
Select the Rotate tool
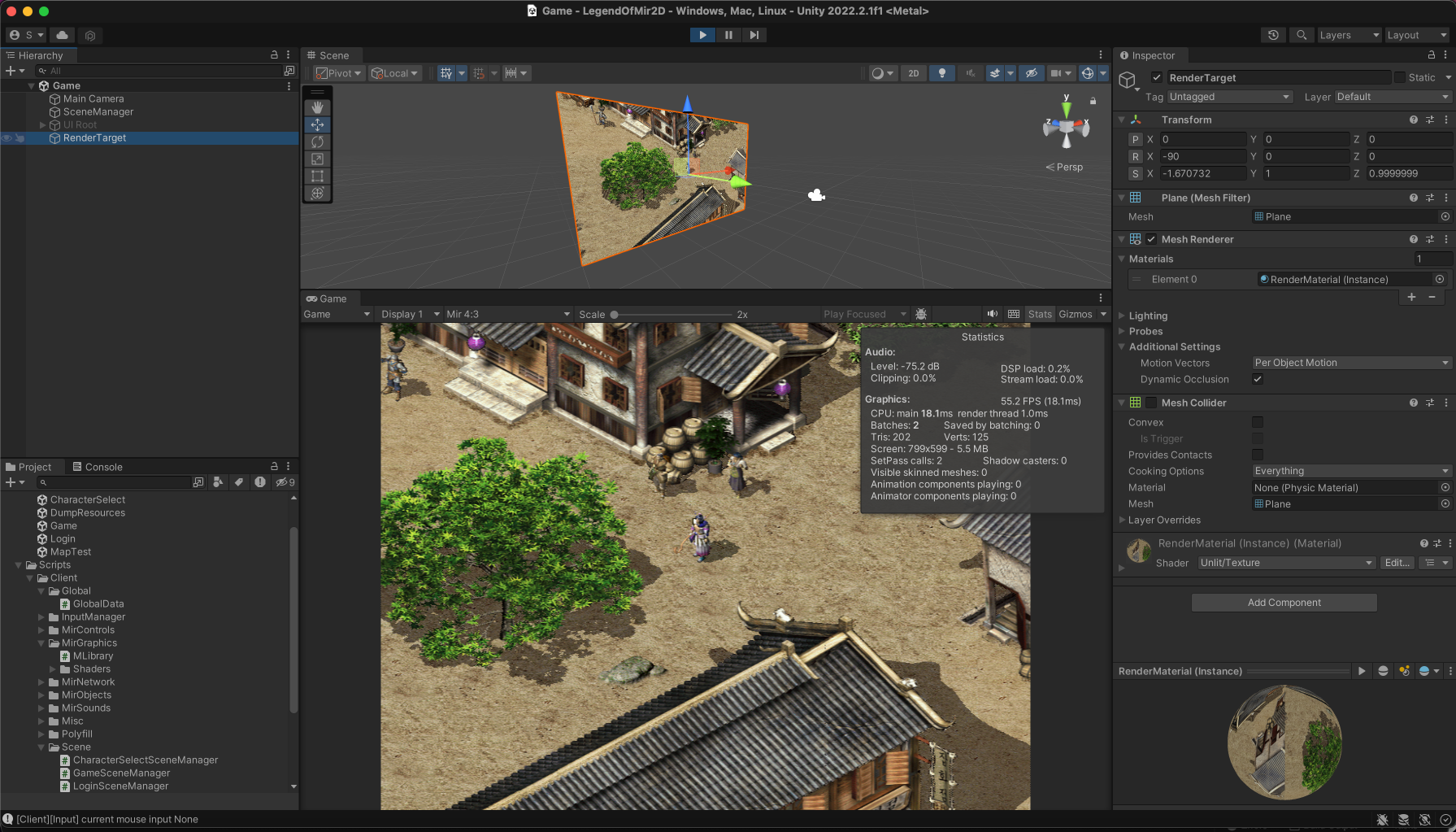pyautogui.click(x=317, y=142)
